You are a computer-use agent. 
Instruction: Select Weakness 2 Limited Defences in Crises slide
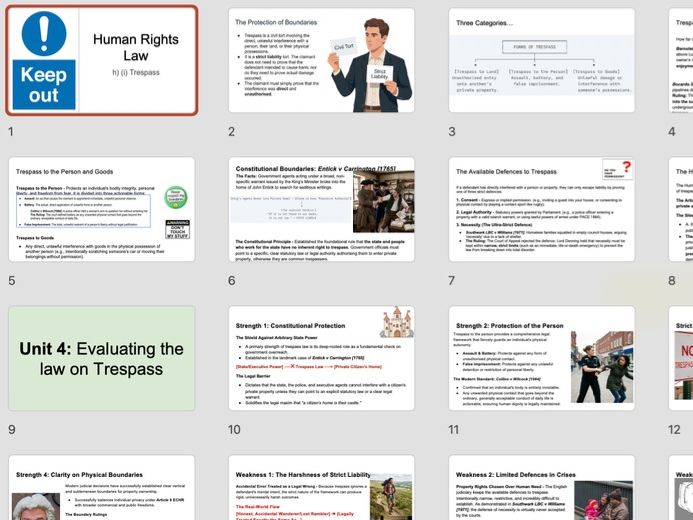pyautogui.click(x=541, y=488)
